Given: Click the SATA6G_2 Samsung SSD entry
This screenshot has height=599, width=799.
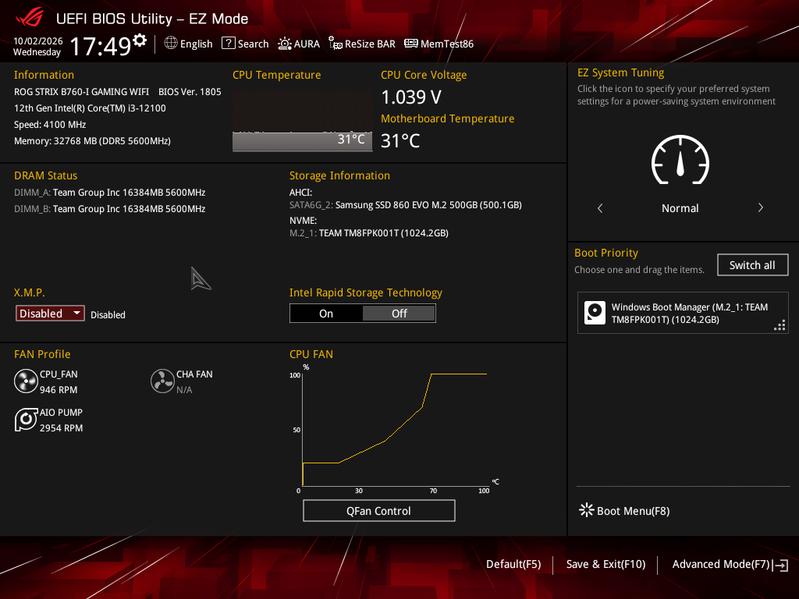Looking at the screenshot, I should click(x=406, y=205).
